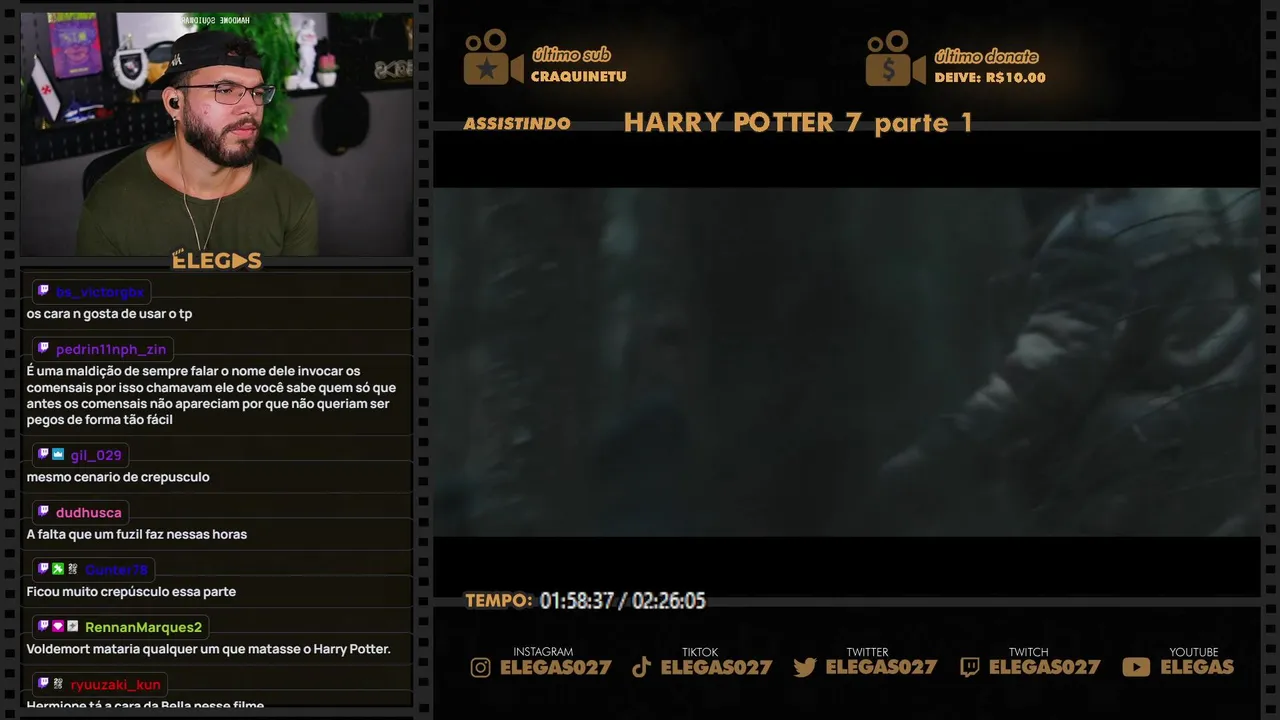Click message starting 'É uma maldição de sempre'
This screenshot has height=720, width=1280.
pos(211,396)
